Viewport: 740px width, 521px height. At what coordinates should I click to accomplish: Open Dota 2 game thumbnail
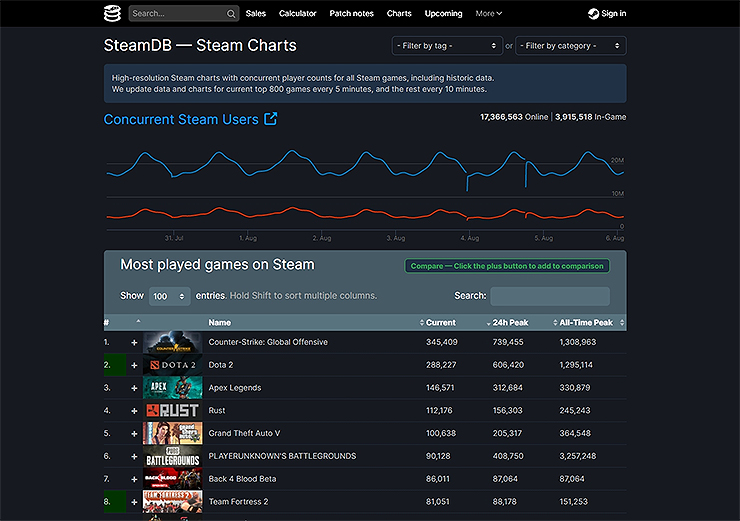pyautogui.click(x=173, y=365)
